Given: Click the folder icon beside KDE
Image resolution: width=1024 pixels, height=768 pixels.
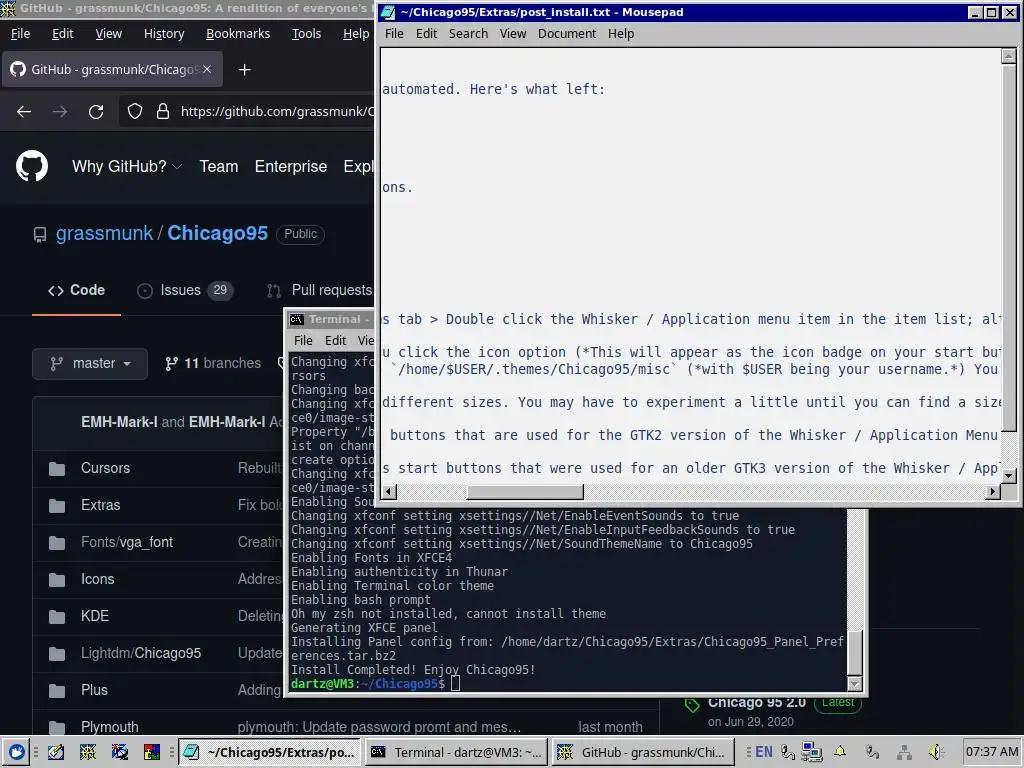Looking at the screenshot, I should (x=57, y=616).
